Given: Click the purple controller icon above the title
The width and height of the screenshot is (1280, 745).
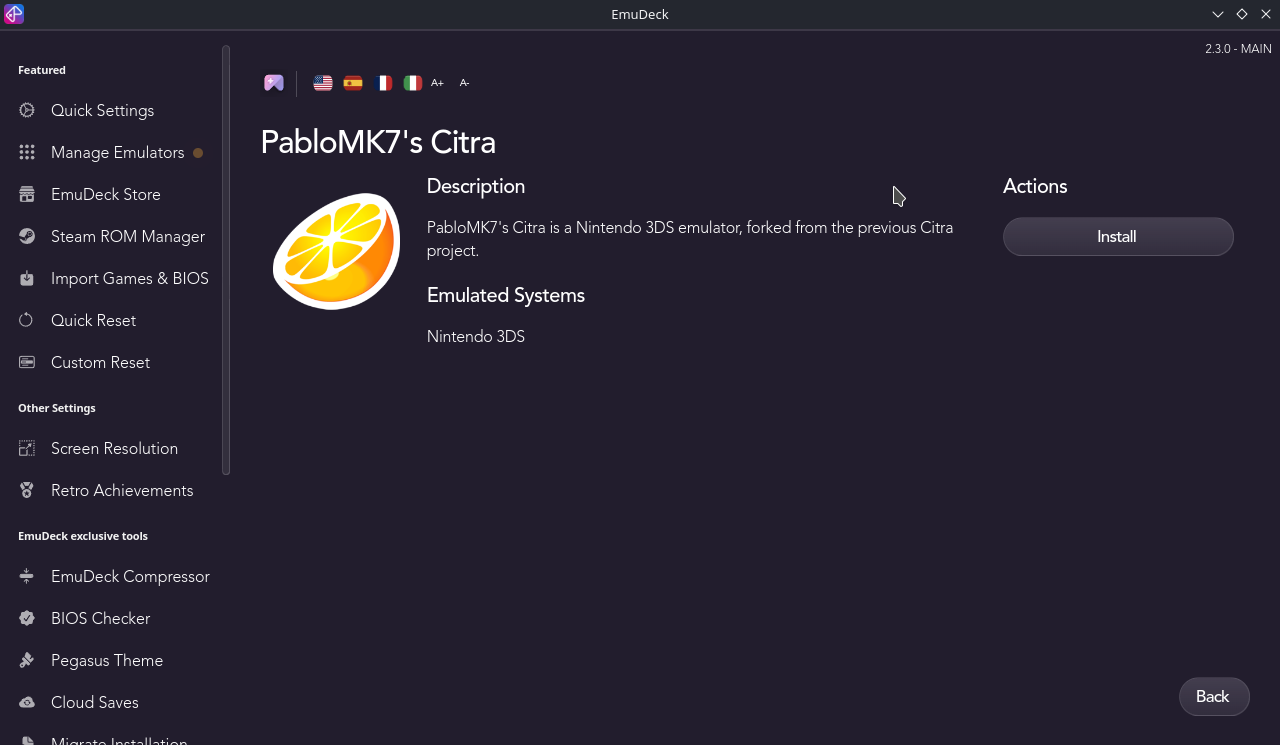Looking at the screenshot, I should tap(273, 82).
